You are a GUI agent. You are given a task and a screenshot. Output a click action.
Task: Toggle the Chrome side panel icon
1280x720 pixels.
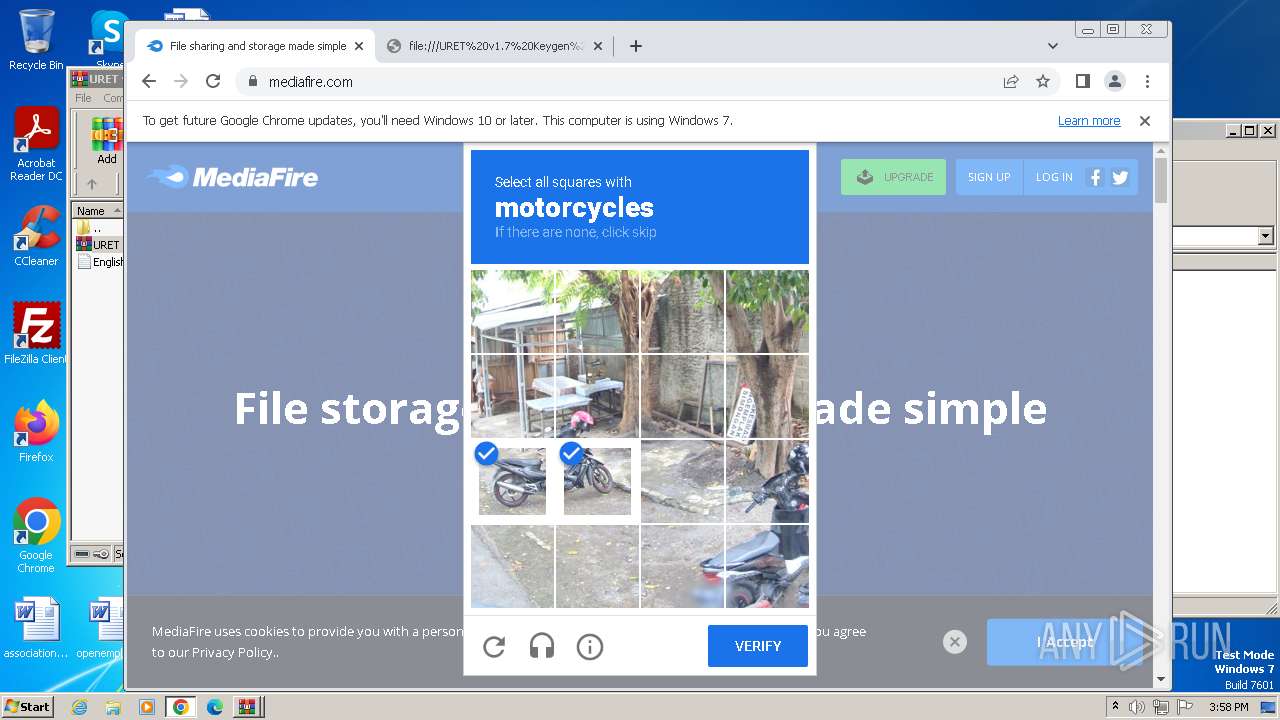1082,82
